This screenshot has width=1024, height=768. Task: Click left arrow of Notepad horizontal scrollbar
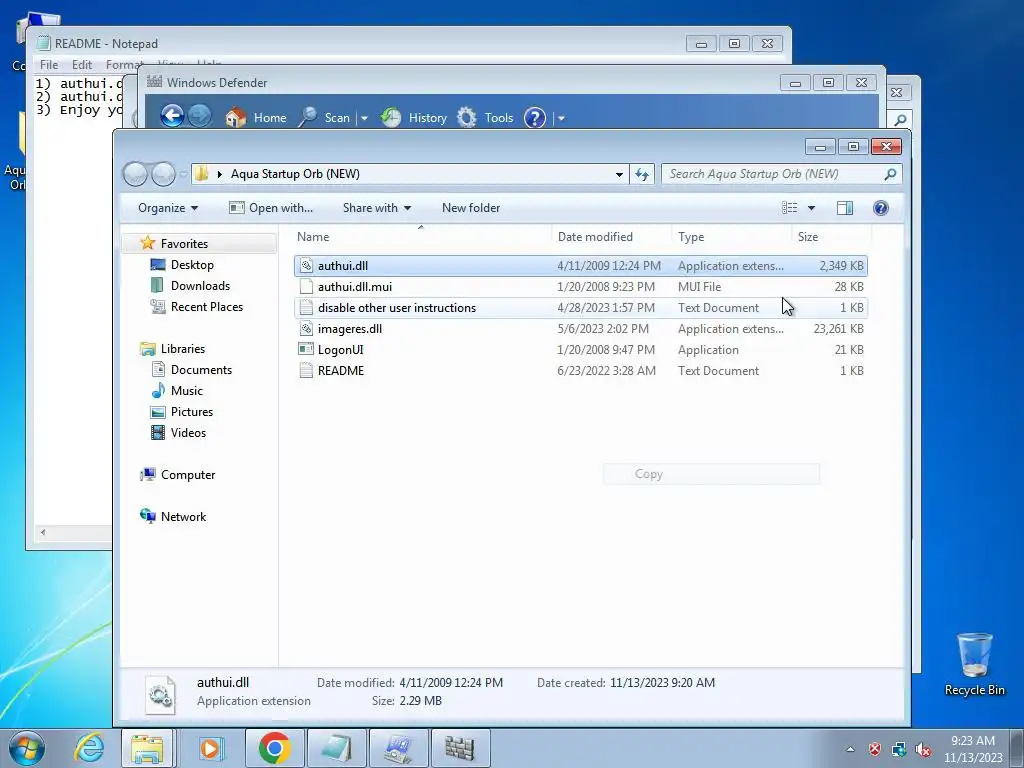pos(43,532)
